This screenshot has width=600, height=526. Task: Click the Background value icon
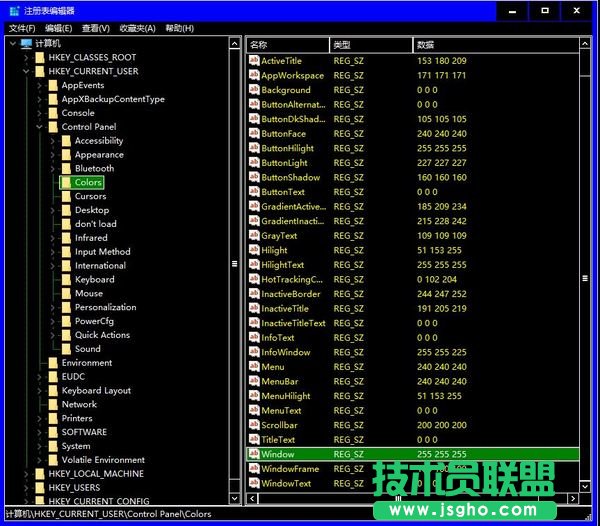click(x=254, y=90)
